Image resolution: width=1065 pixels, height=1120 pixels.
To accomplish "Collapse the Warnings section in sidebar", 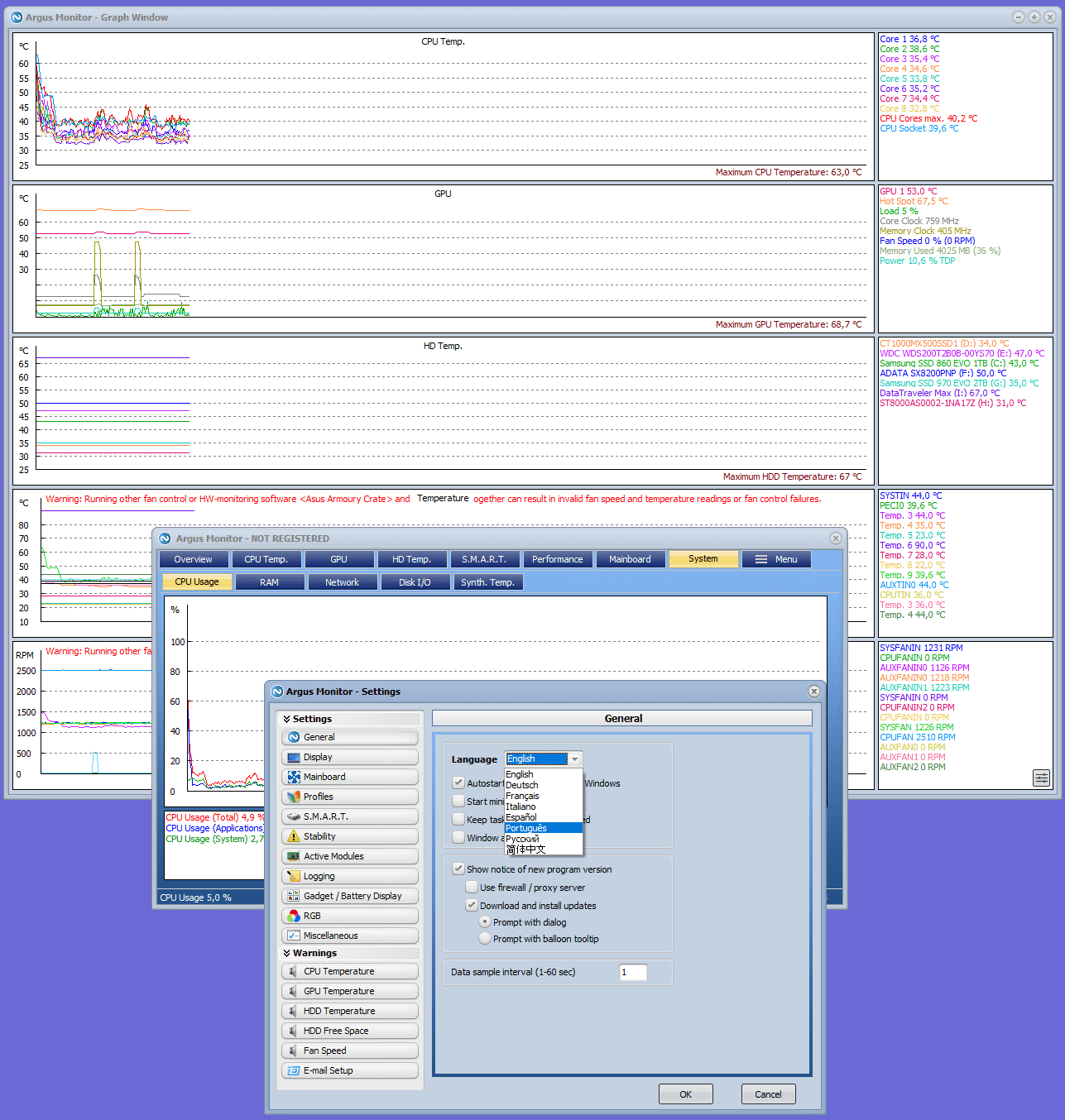I will (x=287, y=953).
